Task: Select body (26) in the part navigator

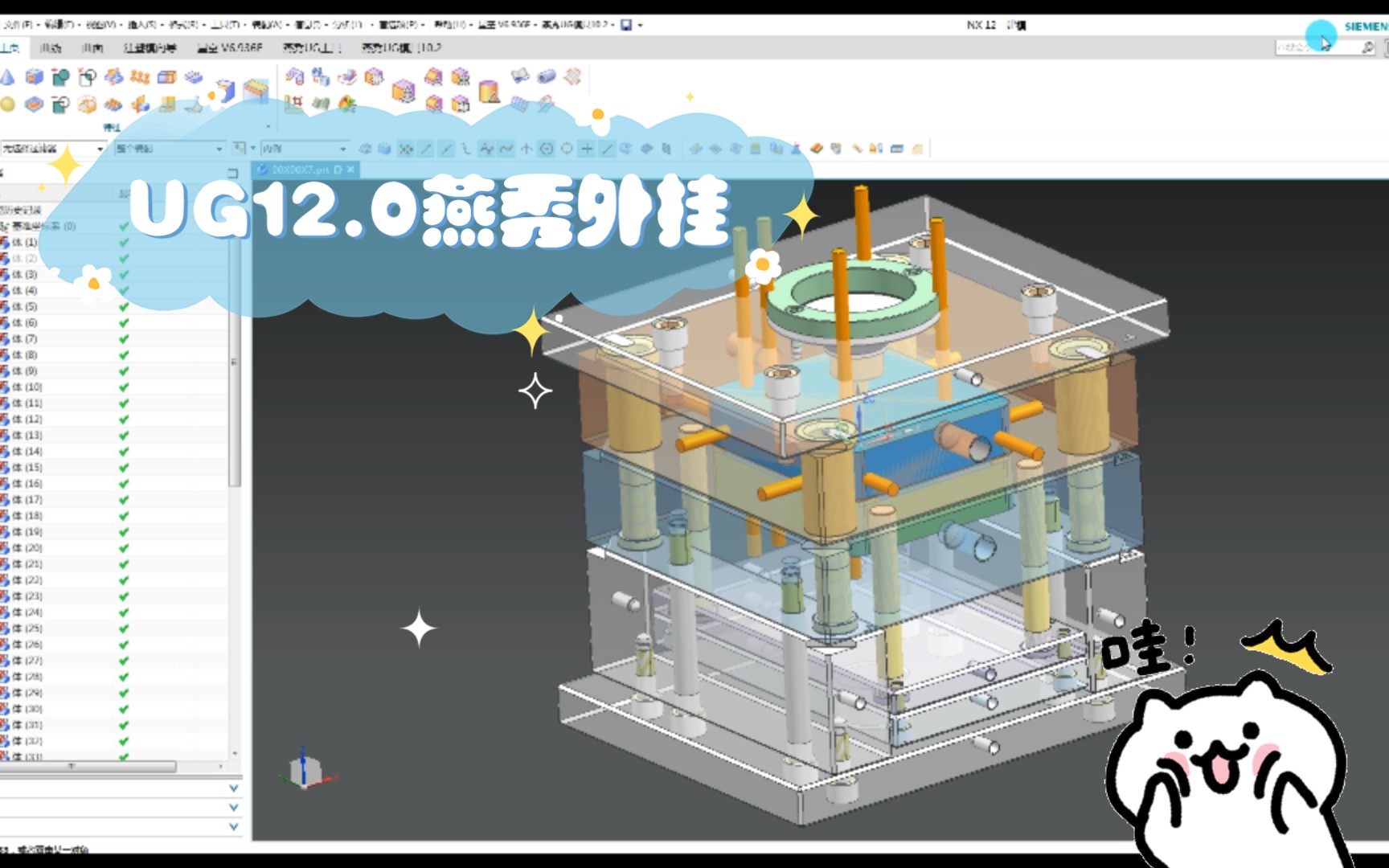Action: pyautogui.click(x=27, y=645)
